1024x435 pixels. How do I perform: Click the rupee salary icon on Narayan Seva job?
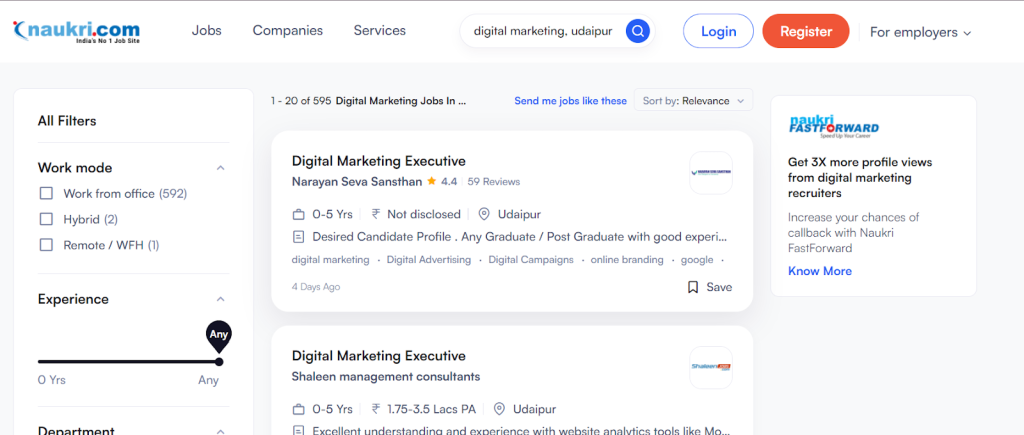(x=376, y=214)
